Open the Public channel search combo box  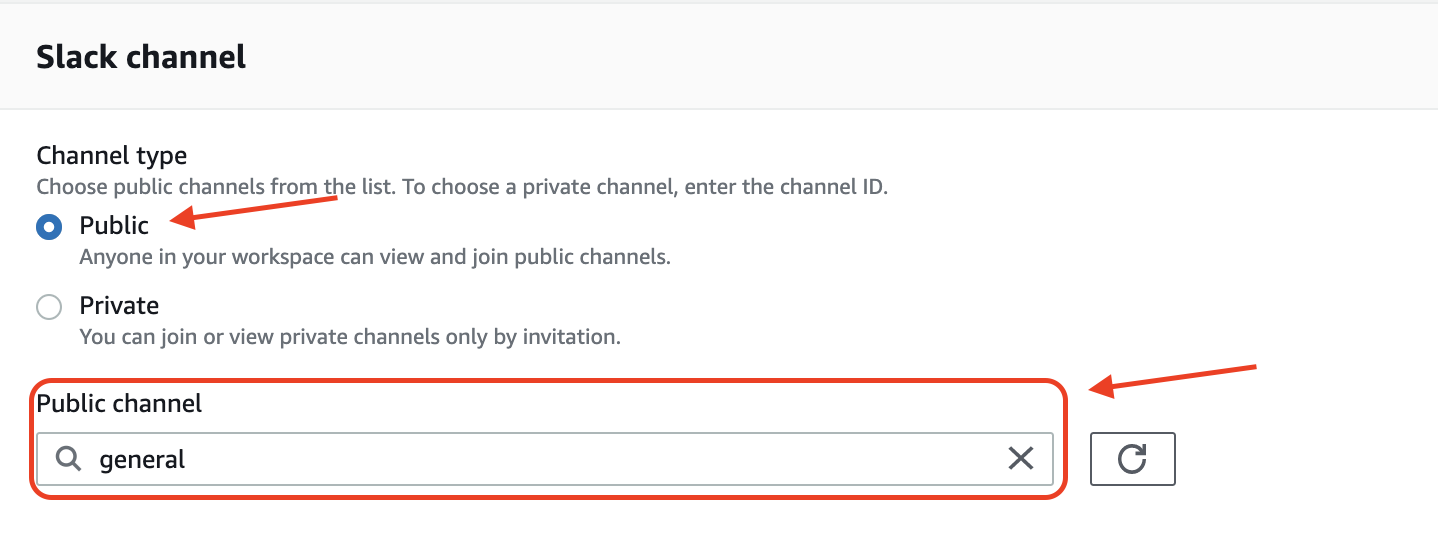pos(544,459)
